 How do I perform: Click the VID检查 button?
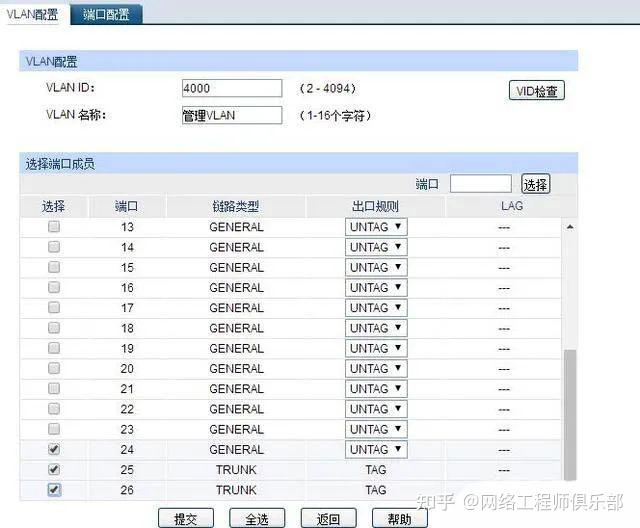point(537,91)
